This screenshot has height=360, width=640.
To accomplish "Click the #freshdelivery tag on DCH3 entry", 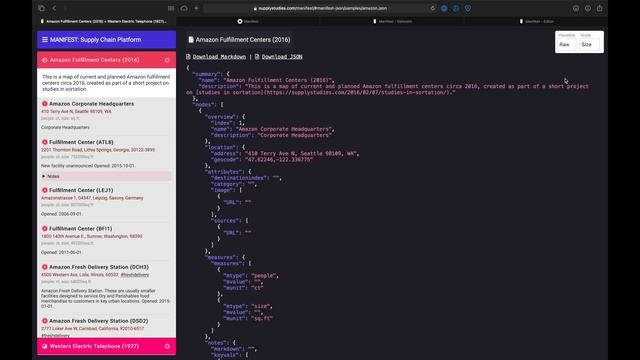I will pos(135,275).
